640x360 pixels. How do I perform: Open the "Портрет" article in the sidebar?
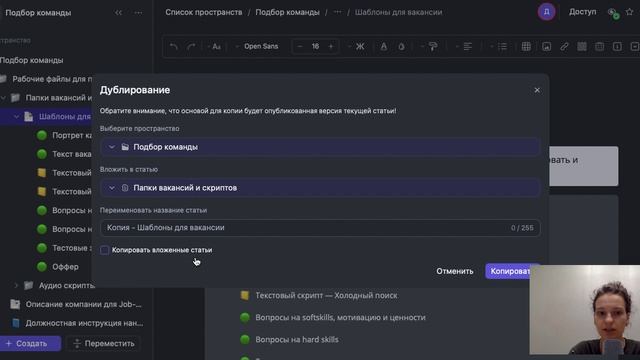coord(72,135)
